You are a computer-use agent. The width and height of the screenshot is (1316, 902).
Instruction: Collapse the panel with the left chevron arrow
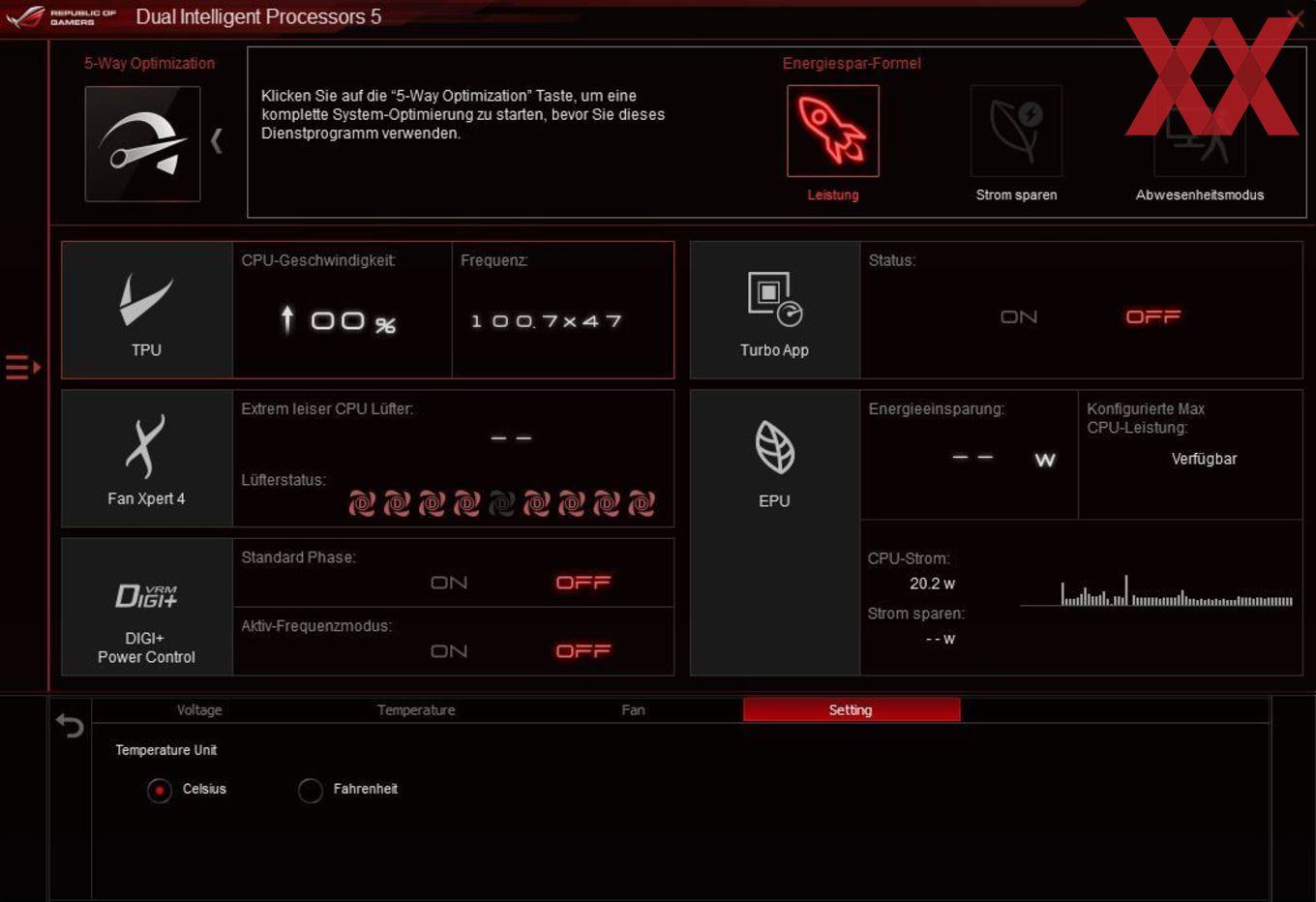(x=217, y=141)
